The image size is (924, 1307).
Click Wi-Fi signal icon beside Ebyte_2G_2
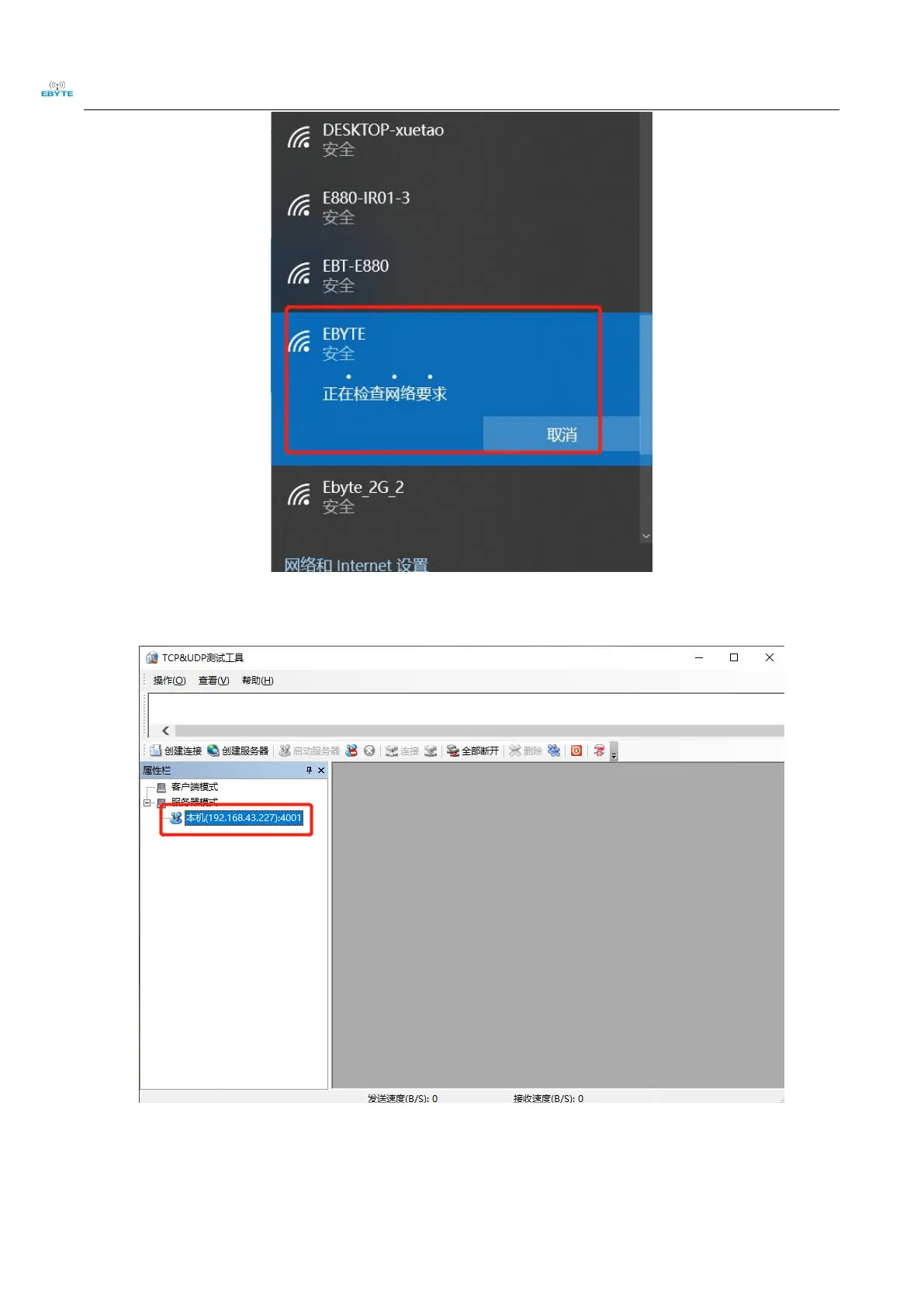[x=299, y=494]
